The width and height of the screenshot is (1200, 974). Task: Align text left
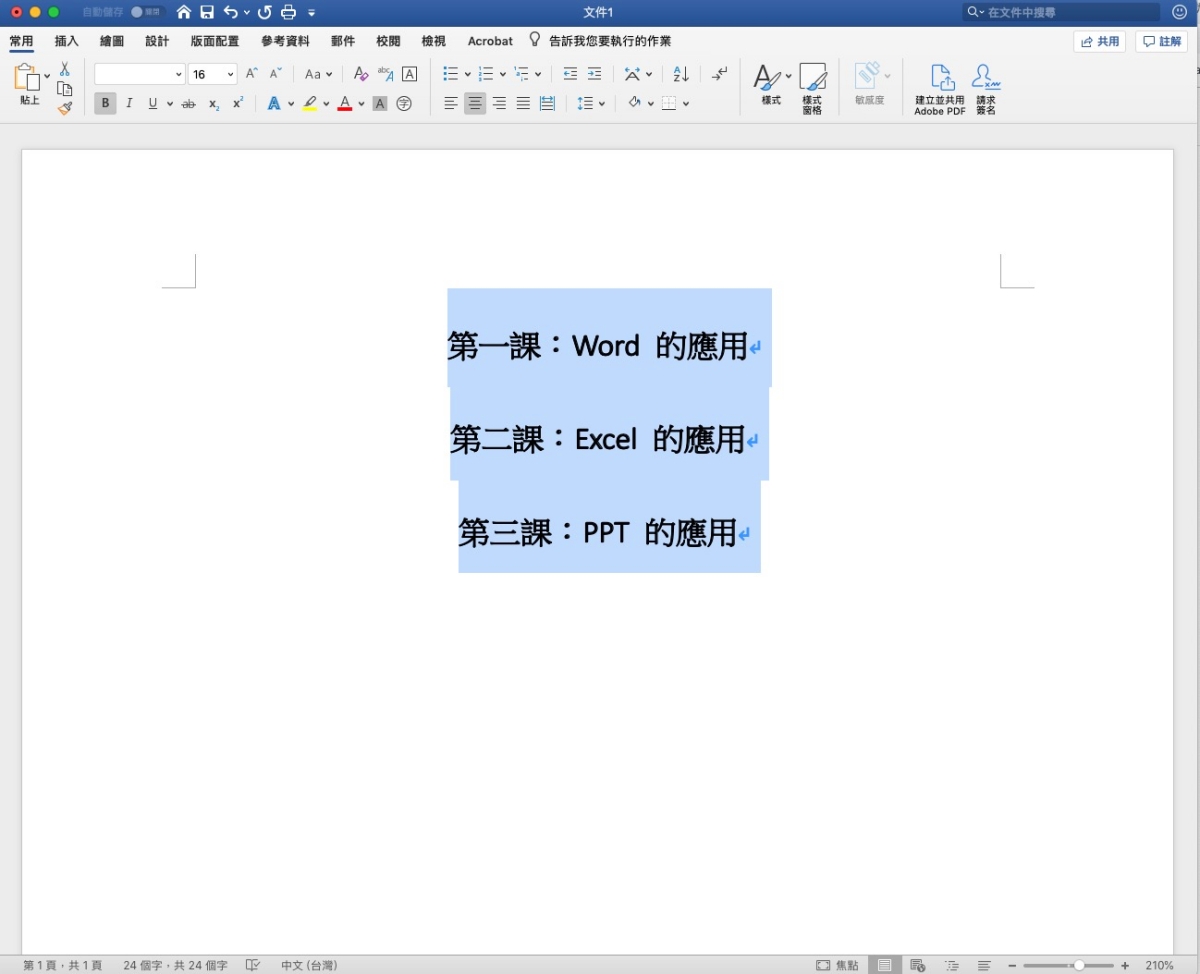451,103
